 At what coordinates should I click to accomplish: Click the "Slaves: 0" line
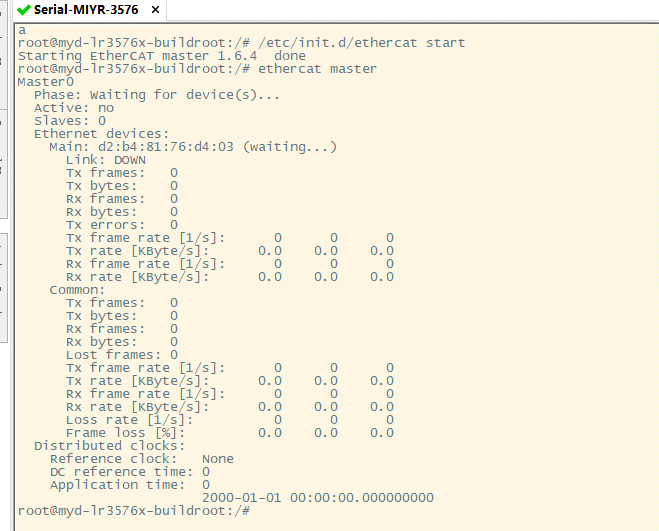click(69, 121)
